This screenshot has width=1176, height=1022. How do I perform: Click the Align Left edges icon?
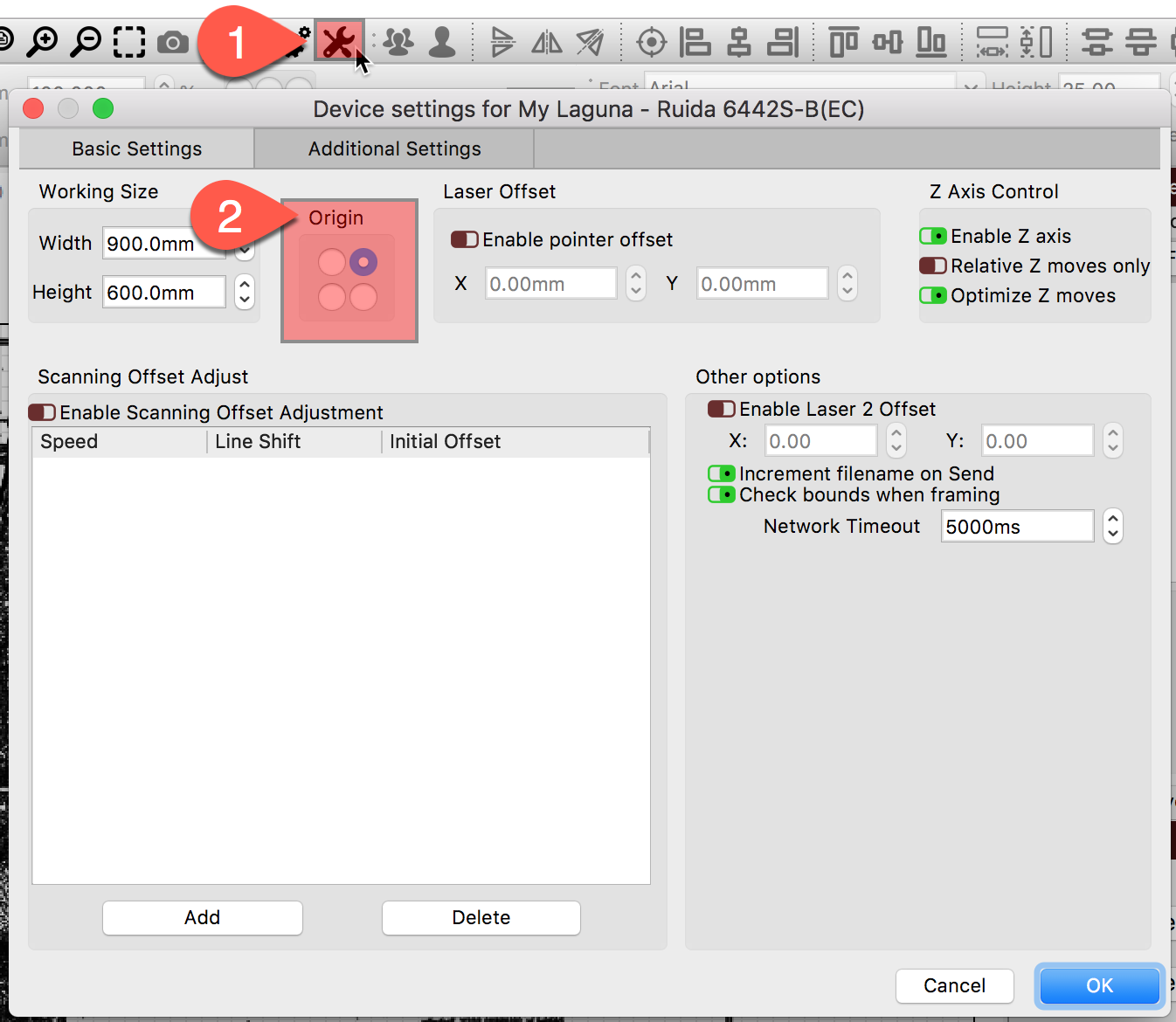tap(695, 41)
